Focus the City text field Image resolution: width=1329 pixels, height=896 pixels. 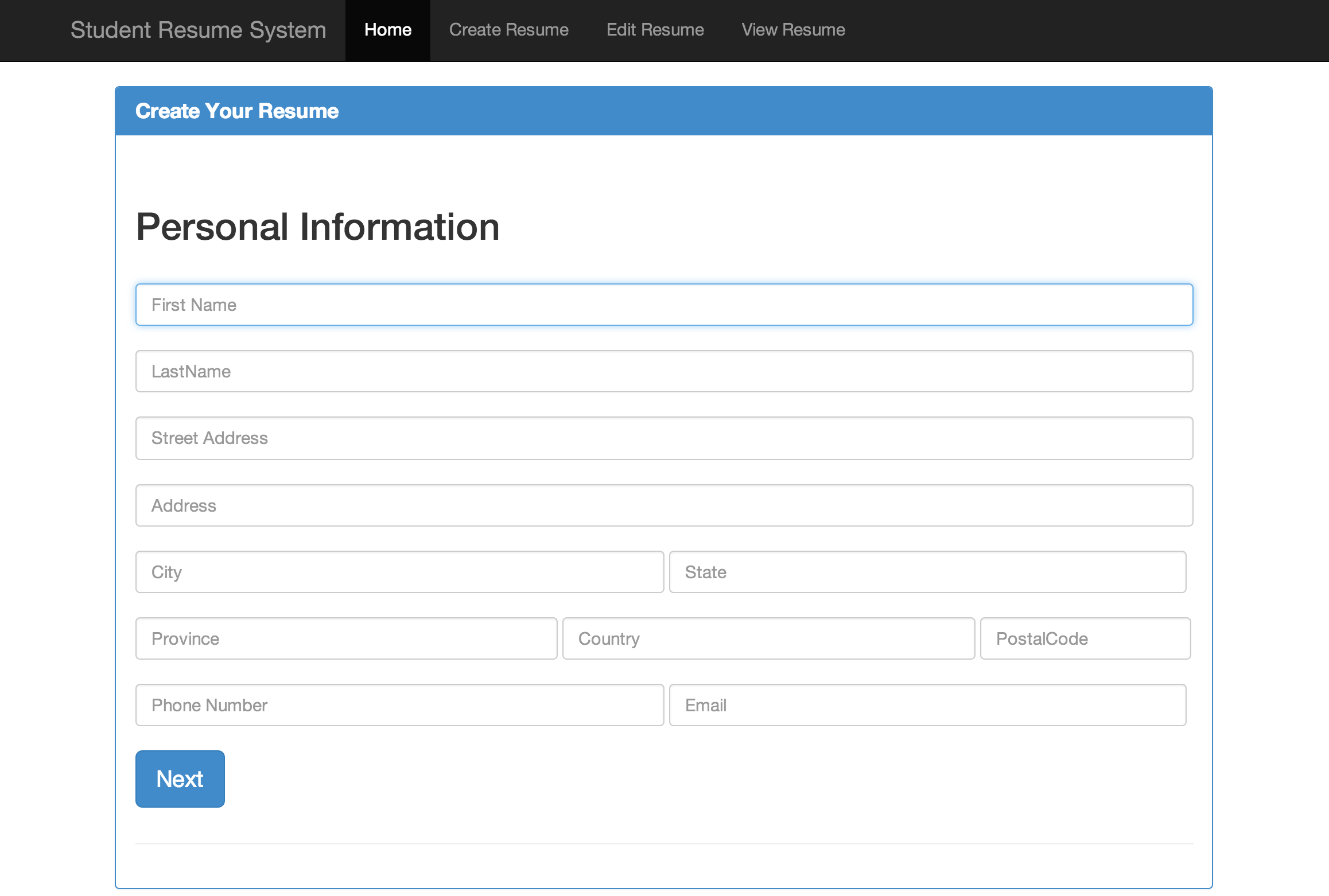(399, 572)
